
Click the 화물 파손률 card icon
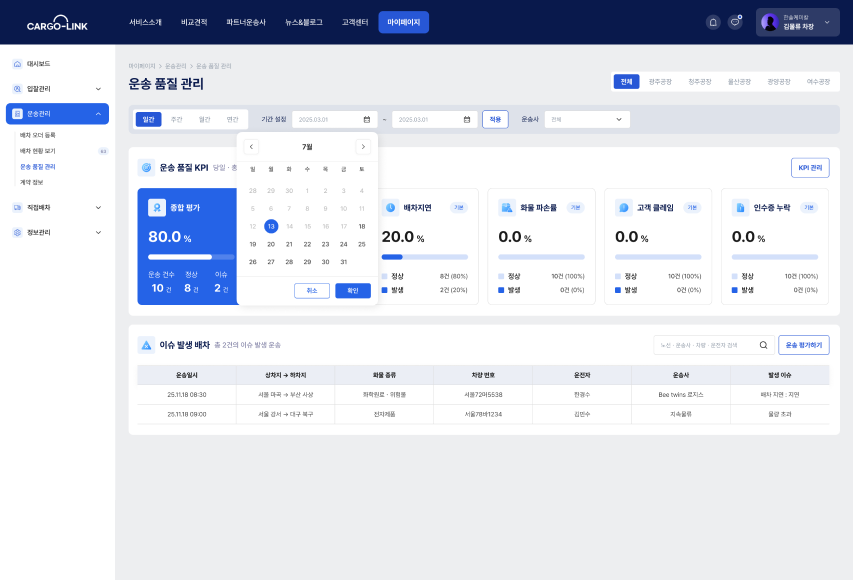507,208
